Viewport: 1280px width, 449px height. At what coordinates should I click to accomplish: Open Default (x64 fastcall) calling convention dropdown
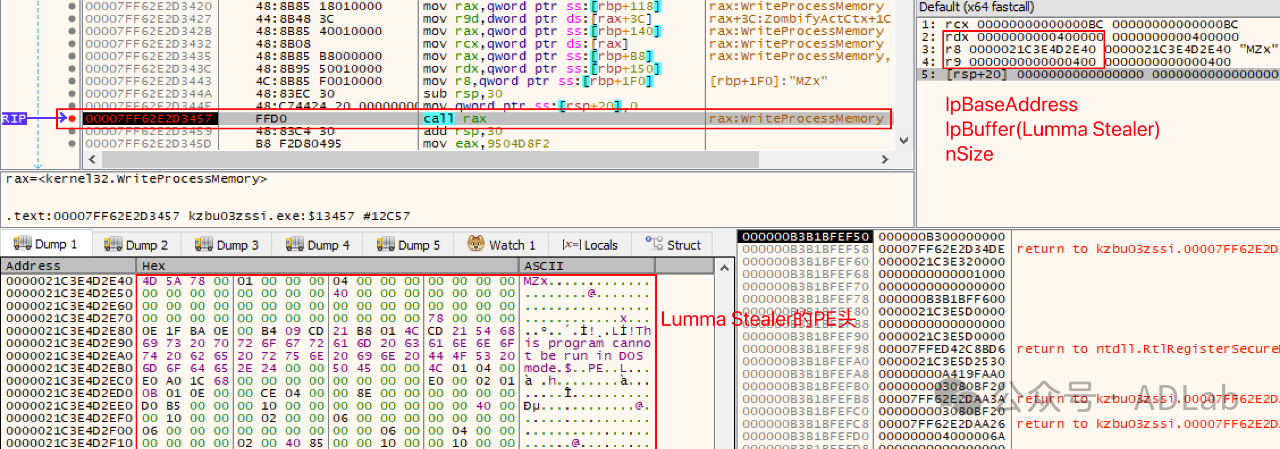[x=1000, y=7]
